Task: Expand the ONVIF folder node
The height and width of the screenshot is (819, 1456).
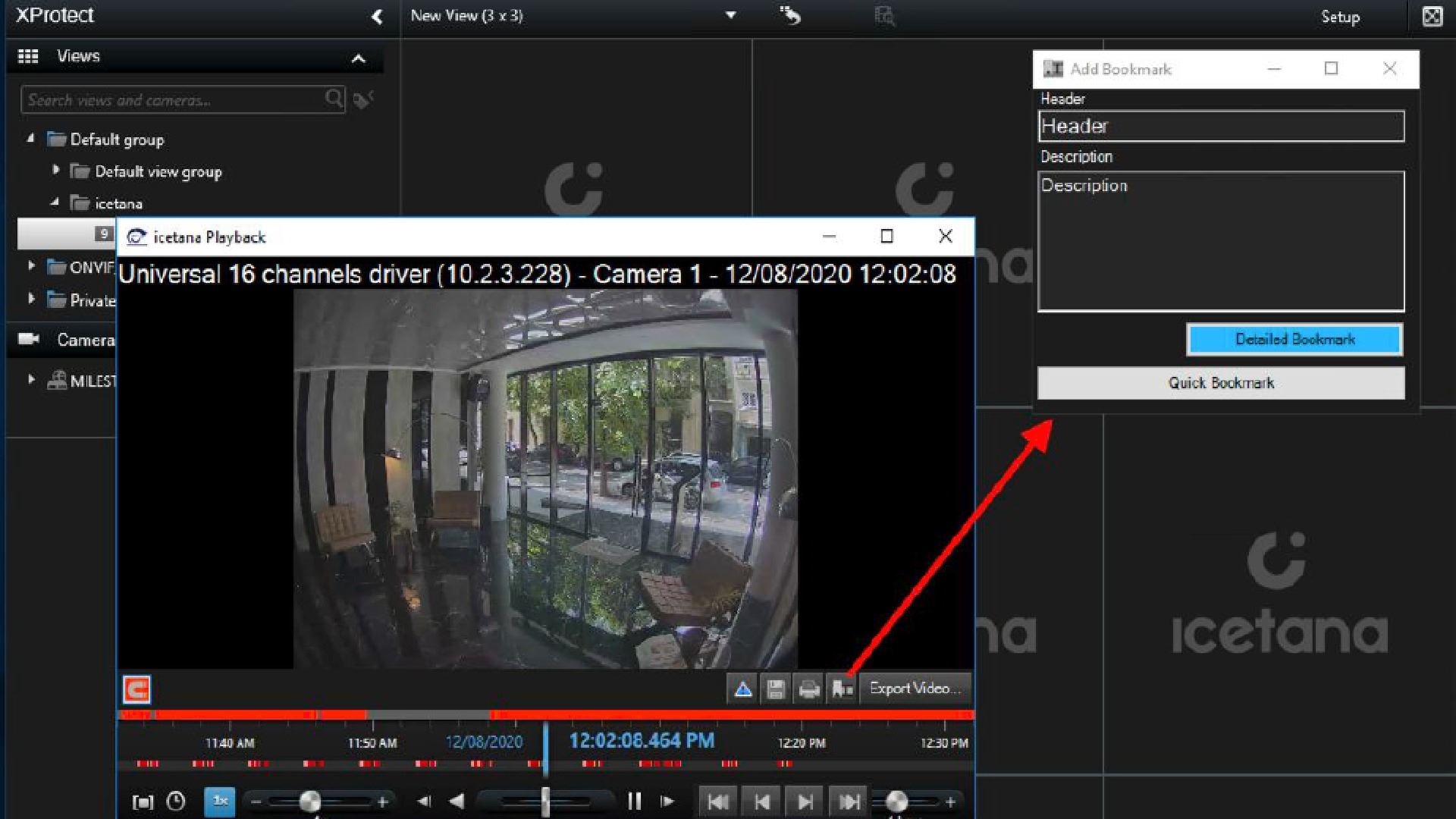Action: [x=31, y=266]
